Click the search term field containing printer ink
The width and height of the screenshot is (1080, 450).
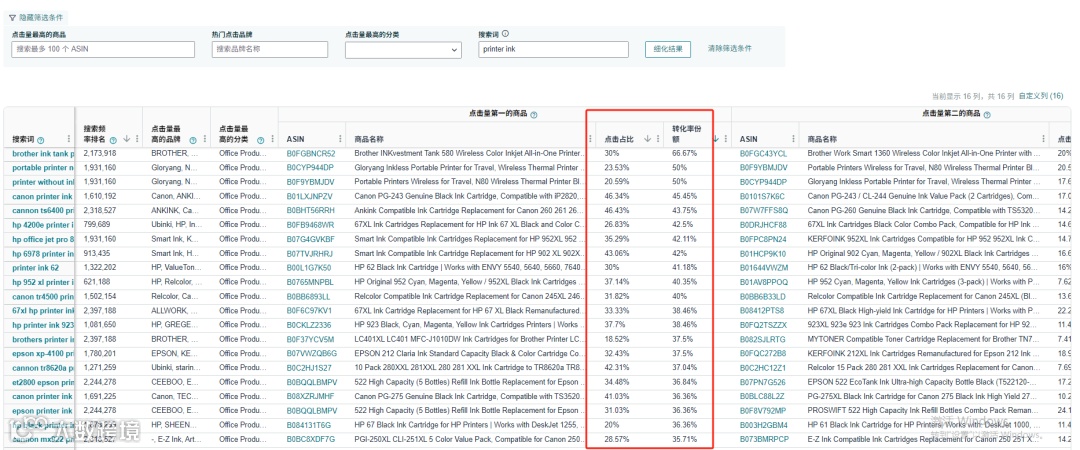pyautogui.click(x=553, y=50)
